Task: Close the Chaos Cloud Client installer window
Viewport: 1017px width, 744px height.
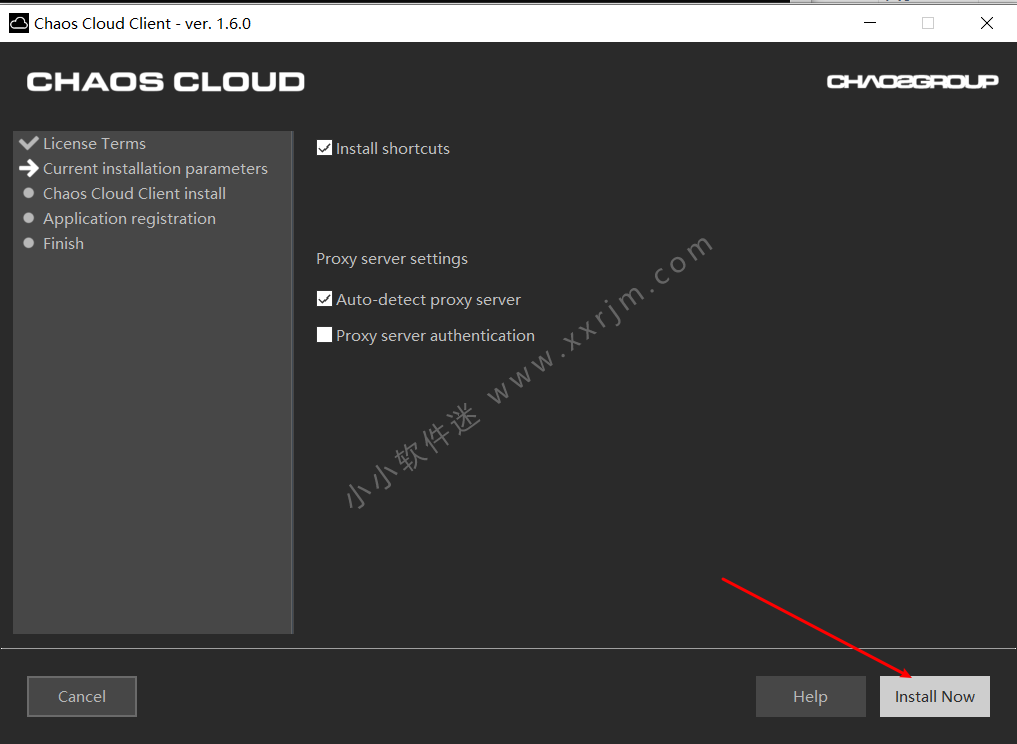Action: (x=987, y=23)
